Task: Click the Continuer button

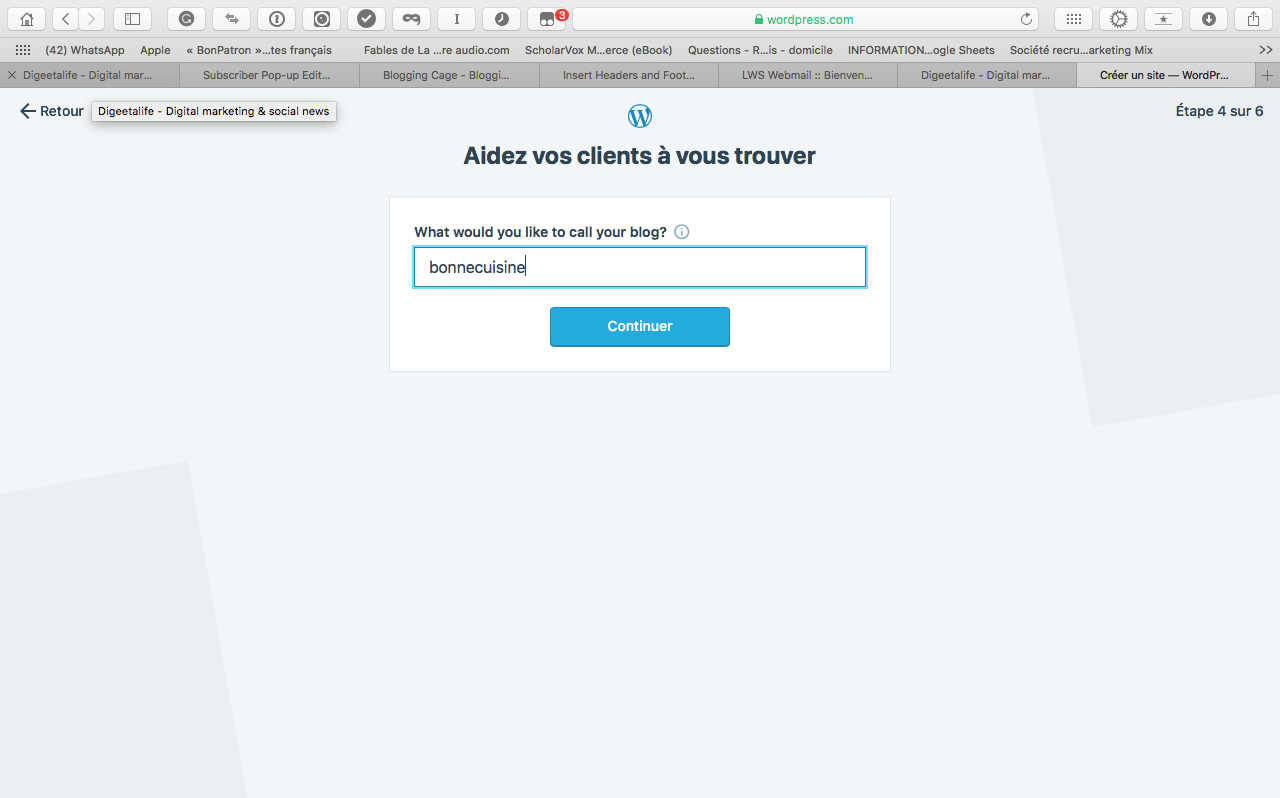Action: click(640, 326)
